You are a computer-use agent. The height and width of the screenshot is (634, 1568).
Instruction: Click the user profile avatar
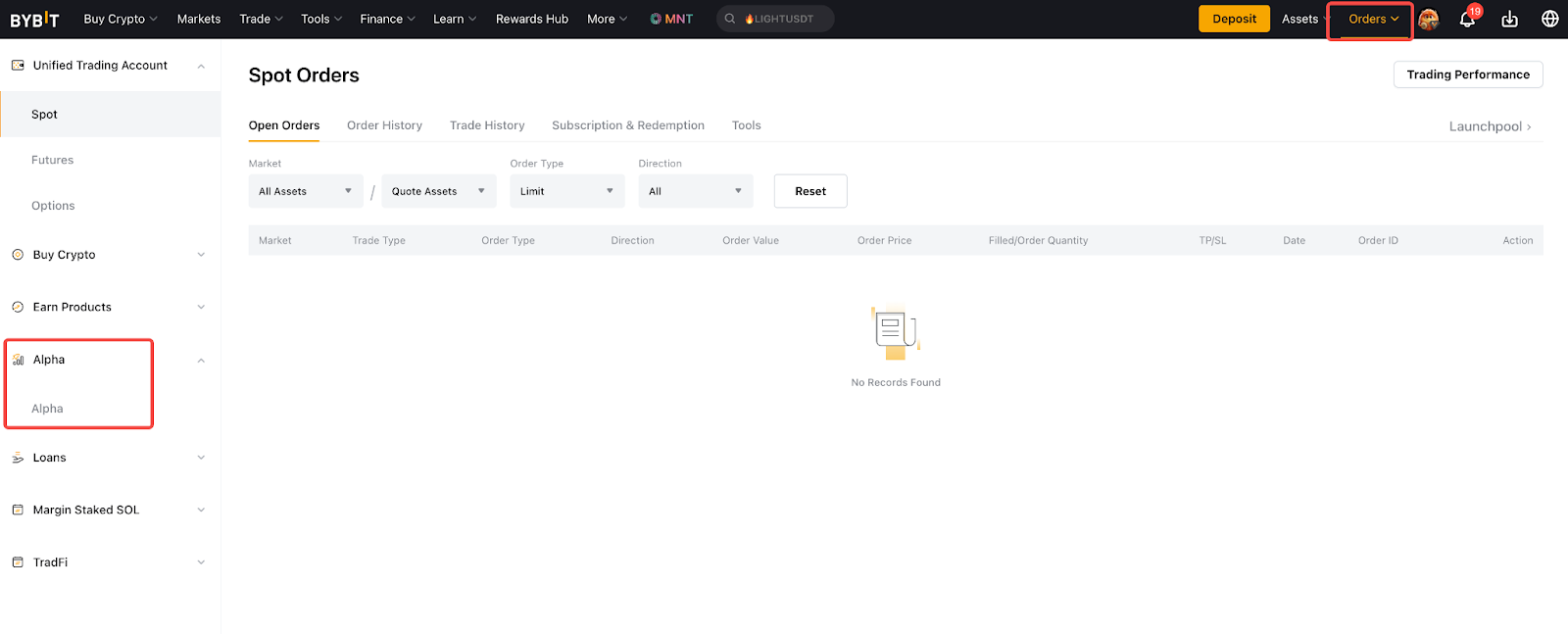pyautogui.click(x=1429, y=20)
